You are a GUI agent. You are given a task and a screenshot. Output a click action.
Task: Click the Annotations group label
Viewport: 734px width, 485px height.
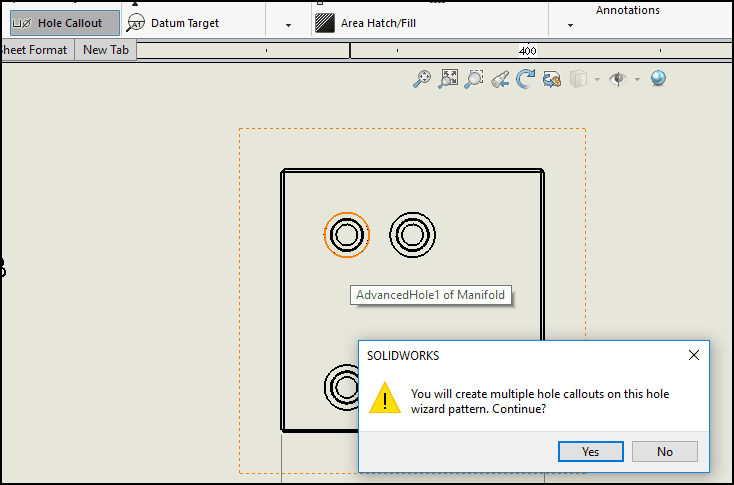[x=627, y=10]
